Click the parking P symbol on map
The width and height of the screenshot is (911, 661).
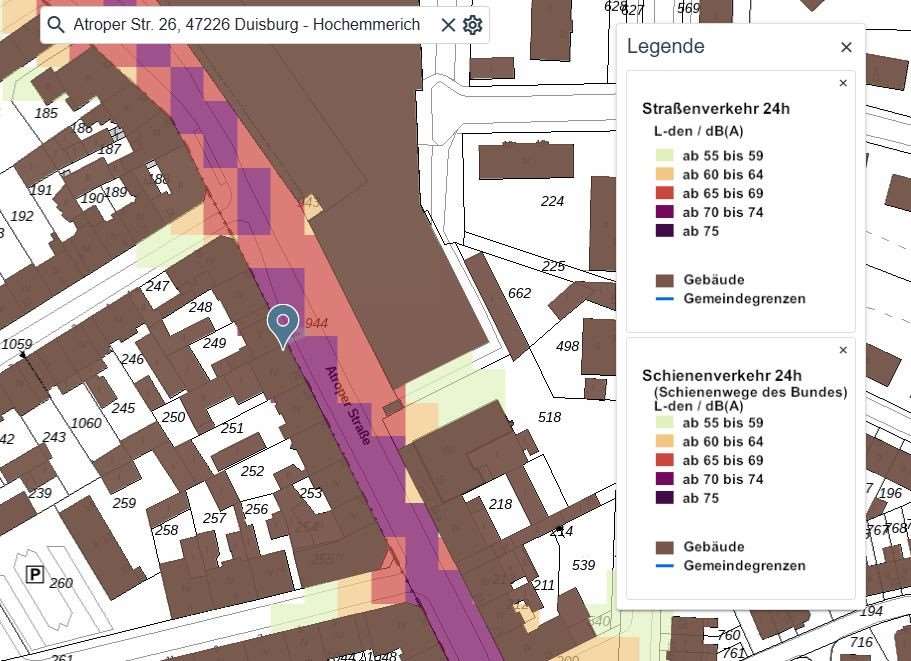[35, 575]
